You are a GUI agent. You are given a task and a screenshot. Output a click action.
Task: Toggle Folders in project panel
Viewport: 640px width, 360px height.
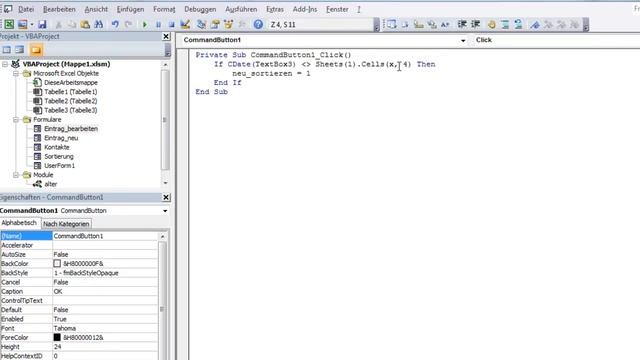pyautogui.click(x=36, y=50)
